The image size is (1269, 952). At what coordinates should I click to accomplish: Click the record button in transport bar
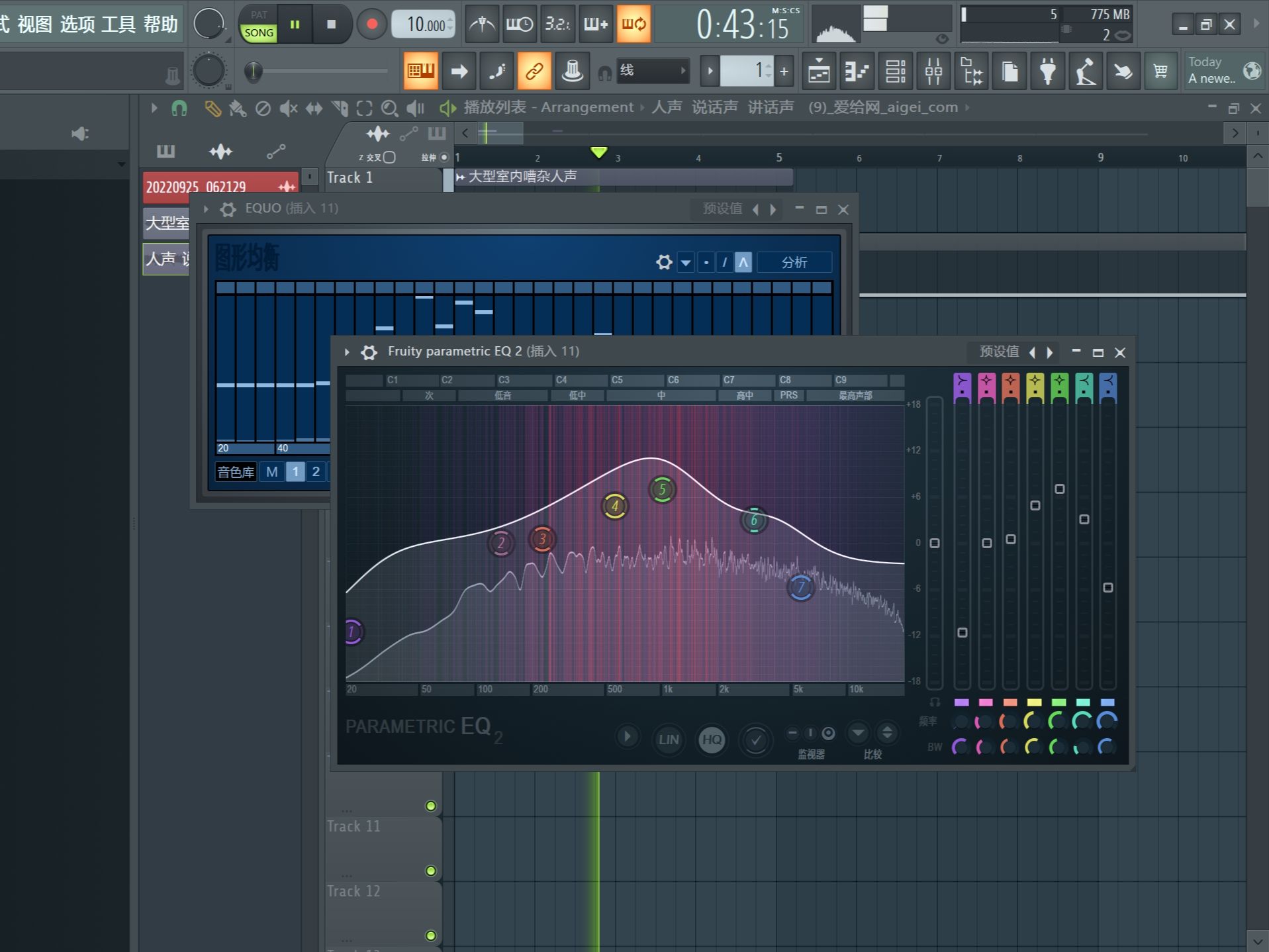(x=371, y=24)
